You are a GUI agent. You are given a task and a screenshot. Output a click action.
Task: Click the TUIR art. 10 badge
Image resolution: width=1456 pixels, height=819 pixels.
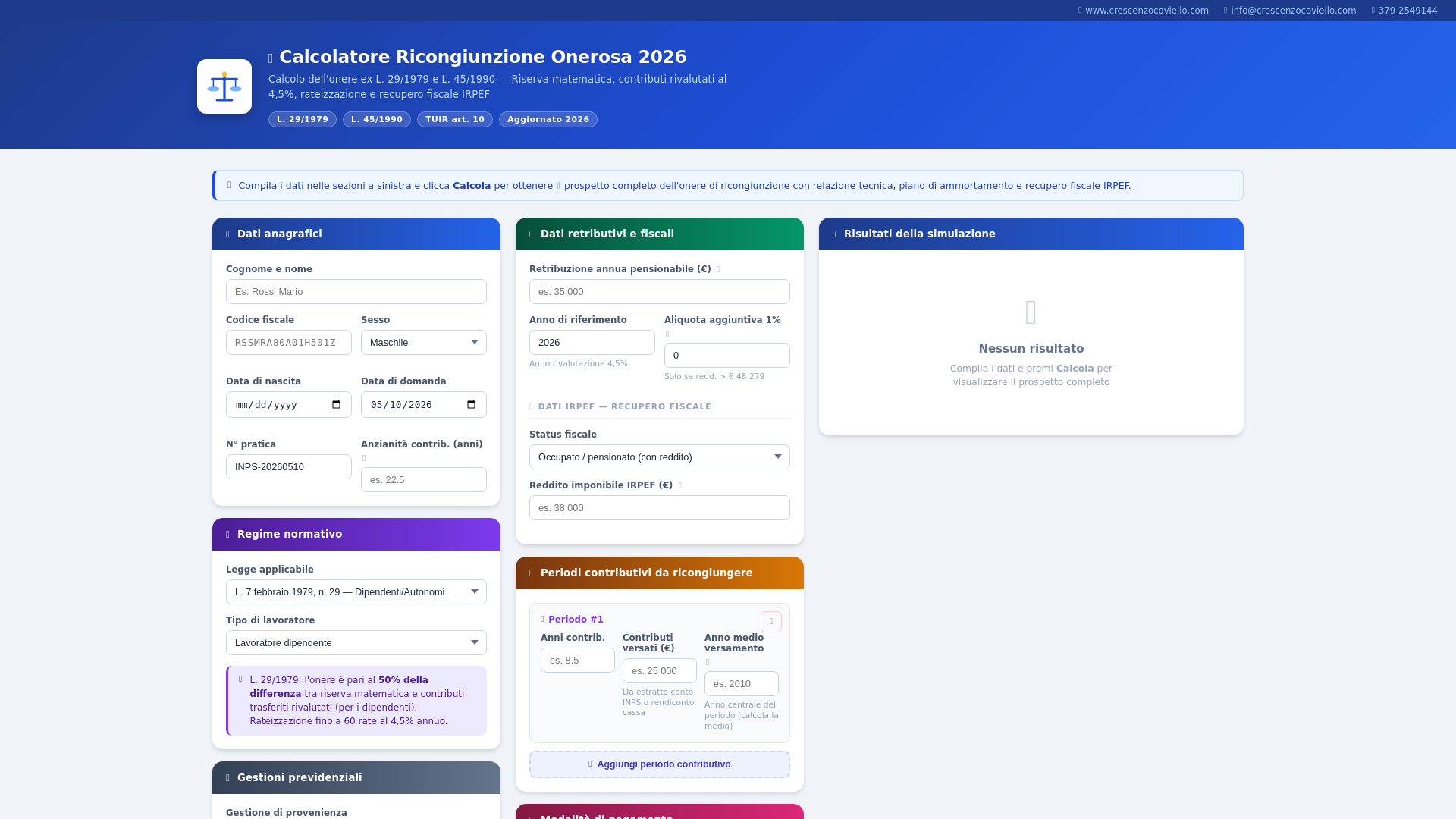pyautogui.click(x=455, y=120)
